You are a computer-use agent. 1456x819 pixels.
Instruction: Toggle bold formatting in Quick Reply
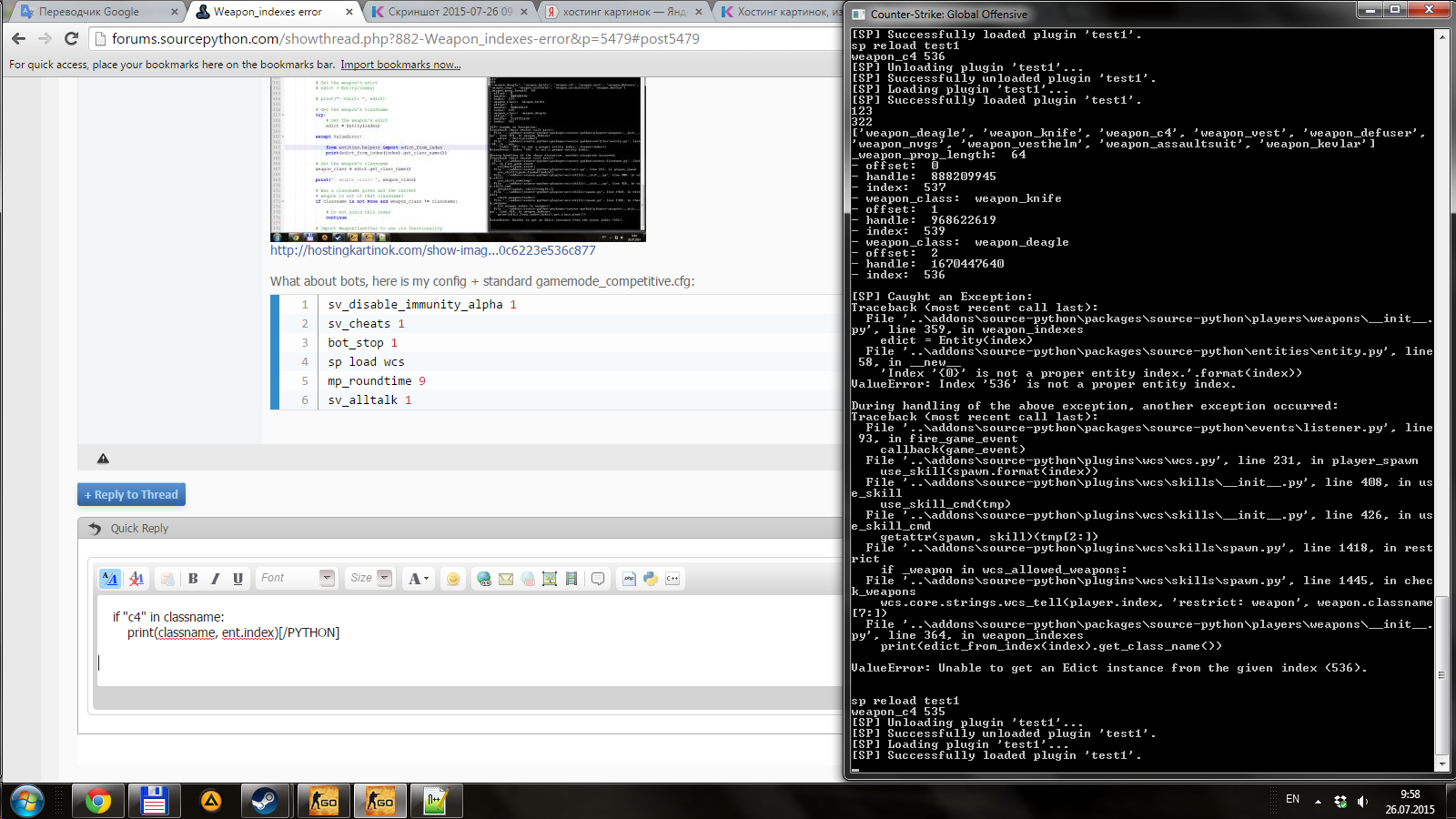click(x=193, y=579)
